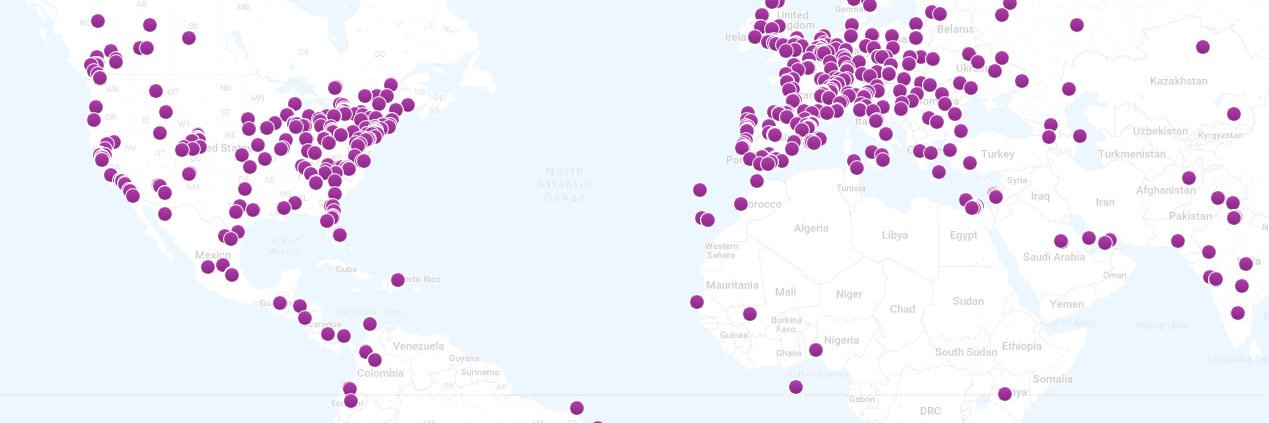1269x423 pixels.
Task: Click the isolated Atlantic marker northwest of Morocco
Action: (x=699, y=190)
